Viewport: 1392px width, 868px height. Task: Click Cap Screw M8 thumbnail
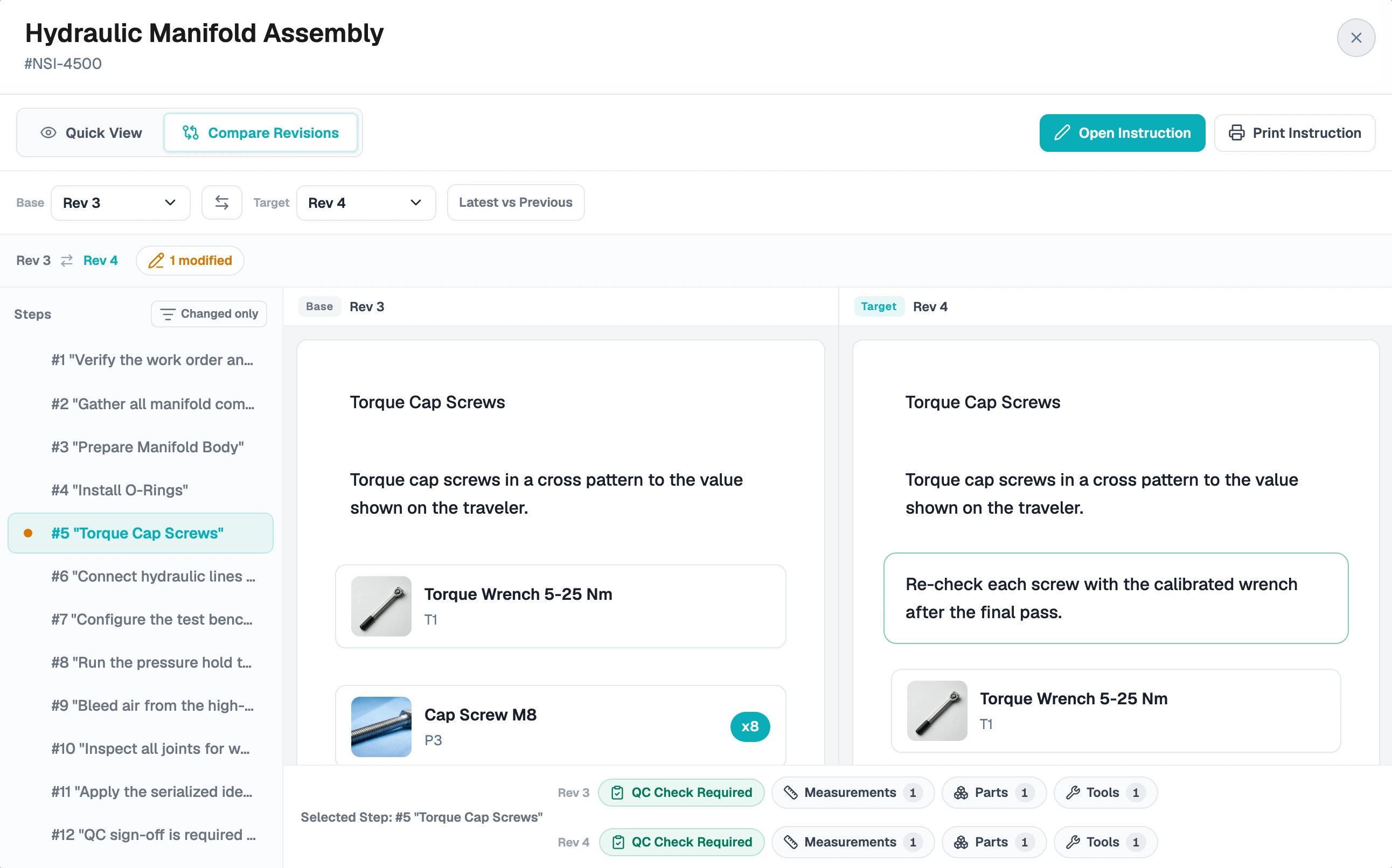pyautogui.click(x=381, y=727)
